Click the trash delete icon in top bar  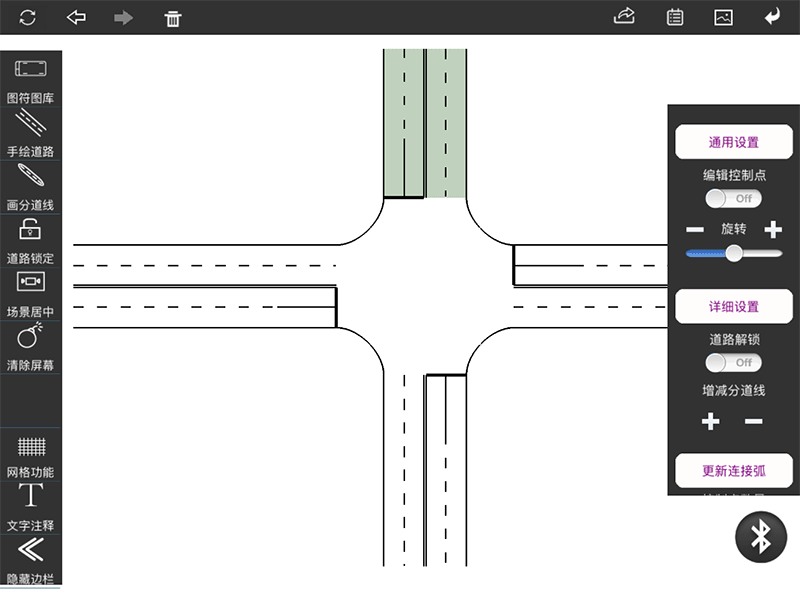click(173, 18)
